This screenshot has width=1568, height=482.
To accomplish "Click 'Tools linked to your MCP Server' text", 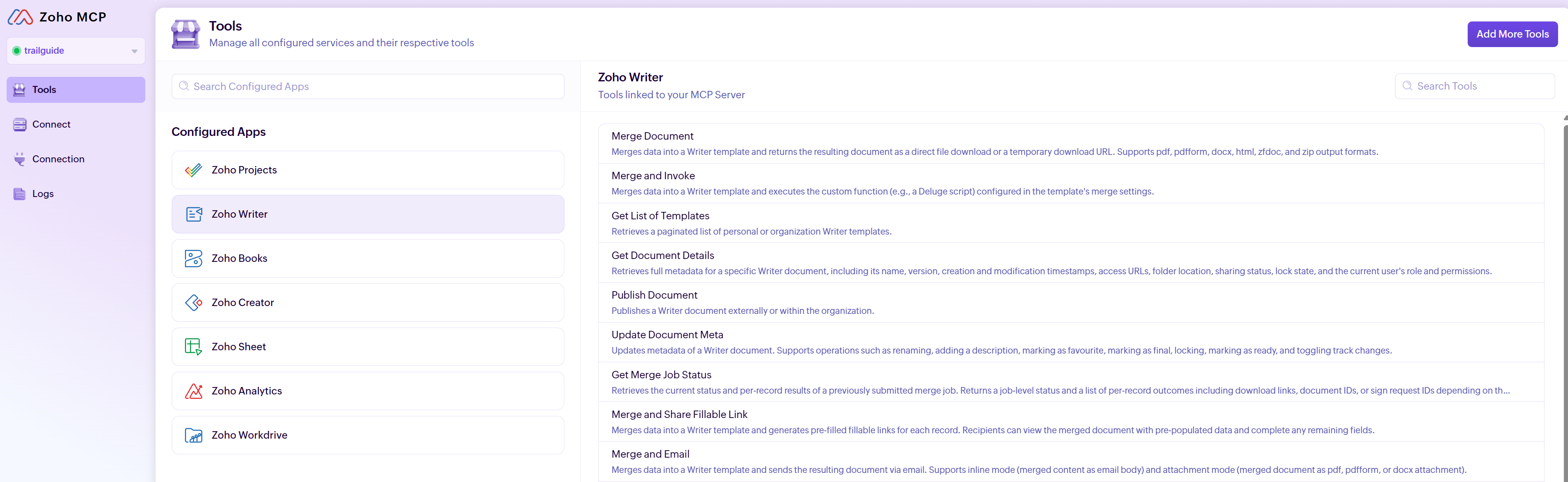I will pos(671,95).
